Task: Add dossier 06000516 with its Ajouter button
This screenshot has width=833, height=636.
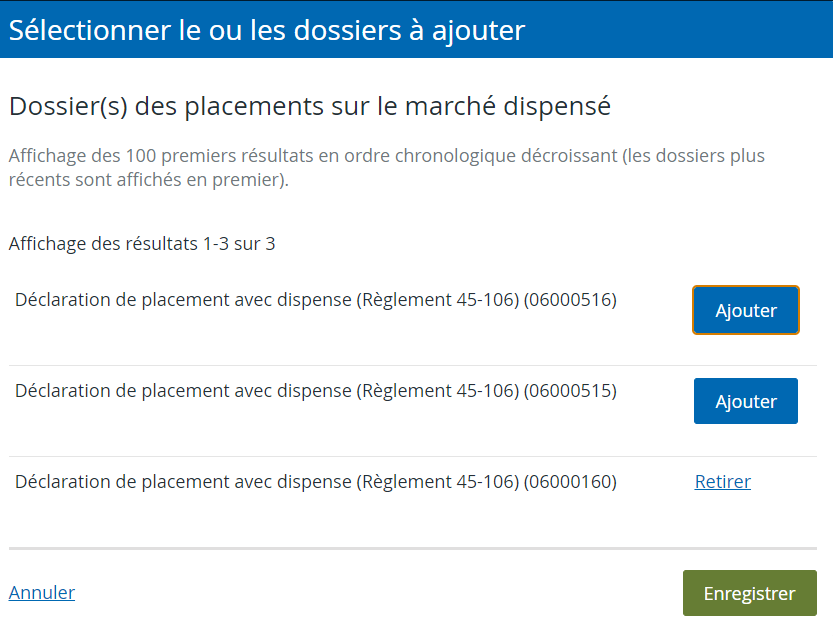Action: coord(745,310)
